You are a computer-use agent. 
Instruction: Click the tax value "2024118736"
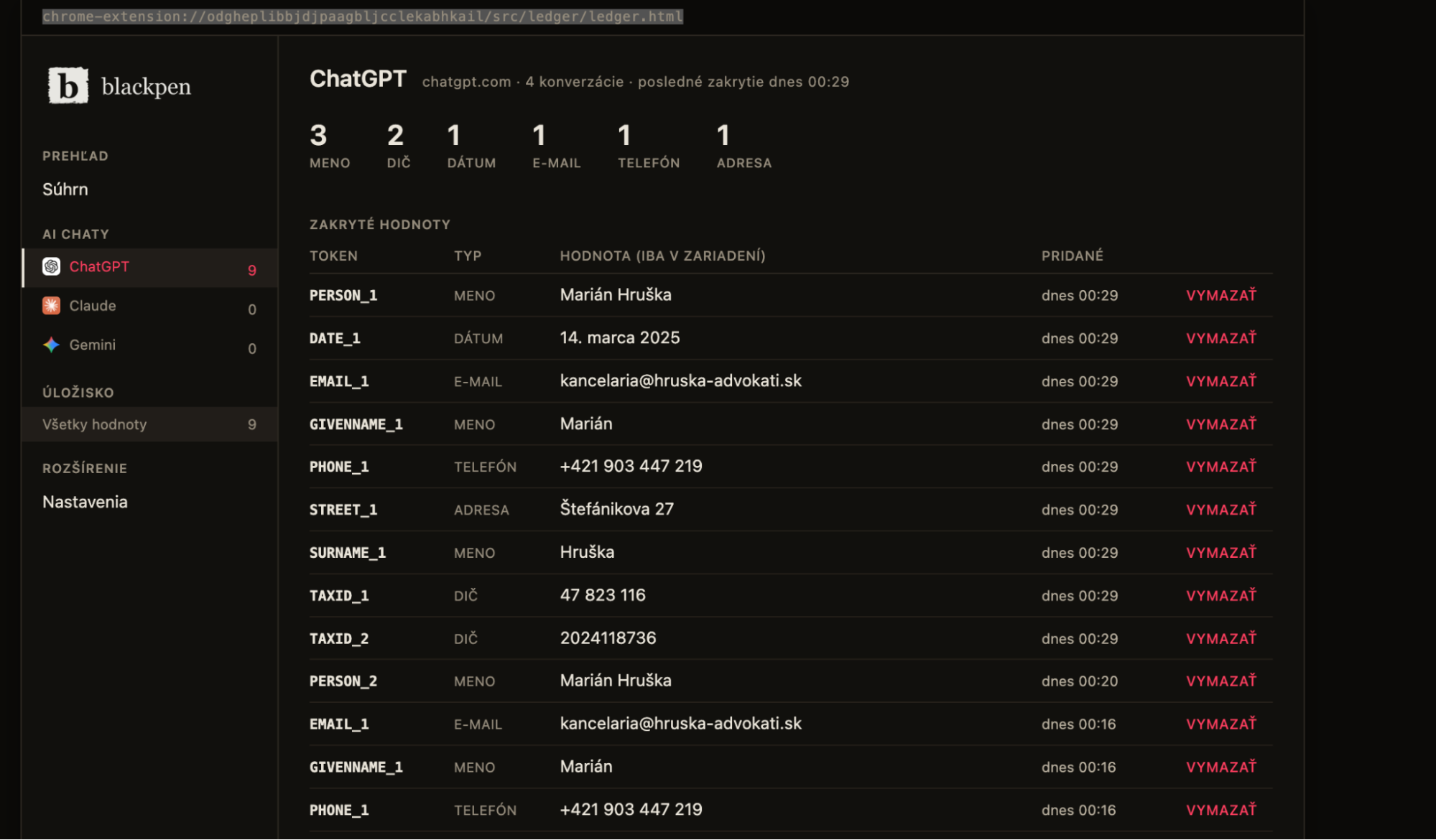tap(608, 638)
